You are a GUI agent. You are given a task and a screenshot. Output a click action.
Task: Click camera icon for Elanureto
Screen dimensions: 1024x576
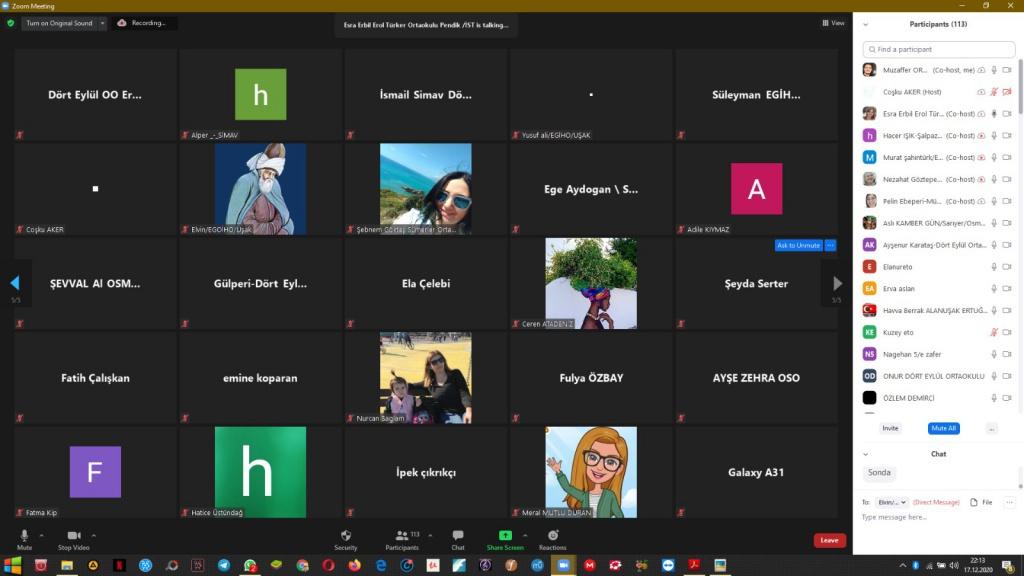click(1007, 267)
